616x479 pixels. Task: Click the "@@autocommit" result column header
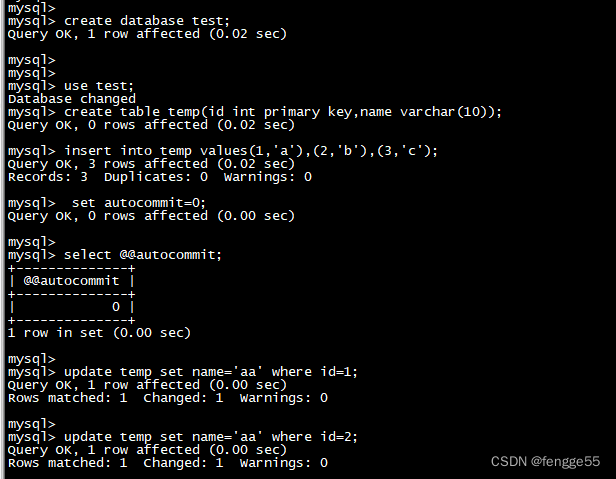pos(71,281)
